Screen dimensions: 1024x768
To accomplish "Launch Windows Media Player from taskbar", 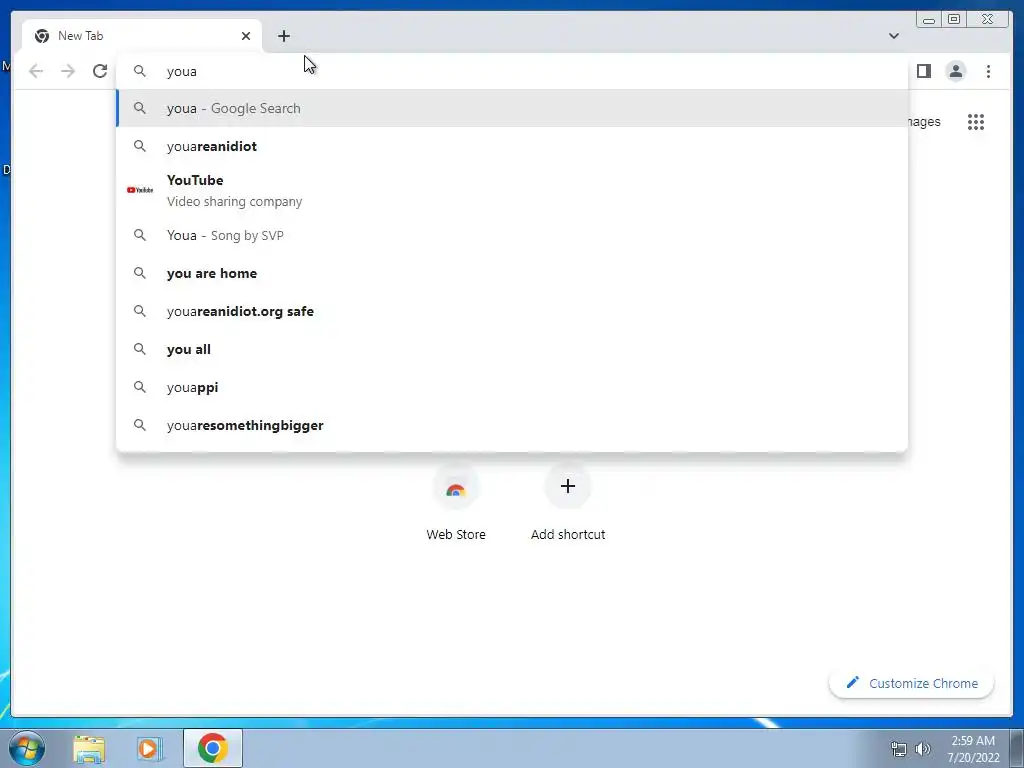I will pyautogui.click(x=149, y=748).
